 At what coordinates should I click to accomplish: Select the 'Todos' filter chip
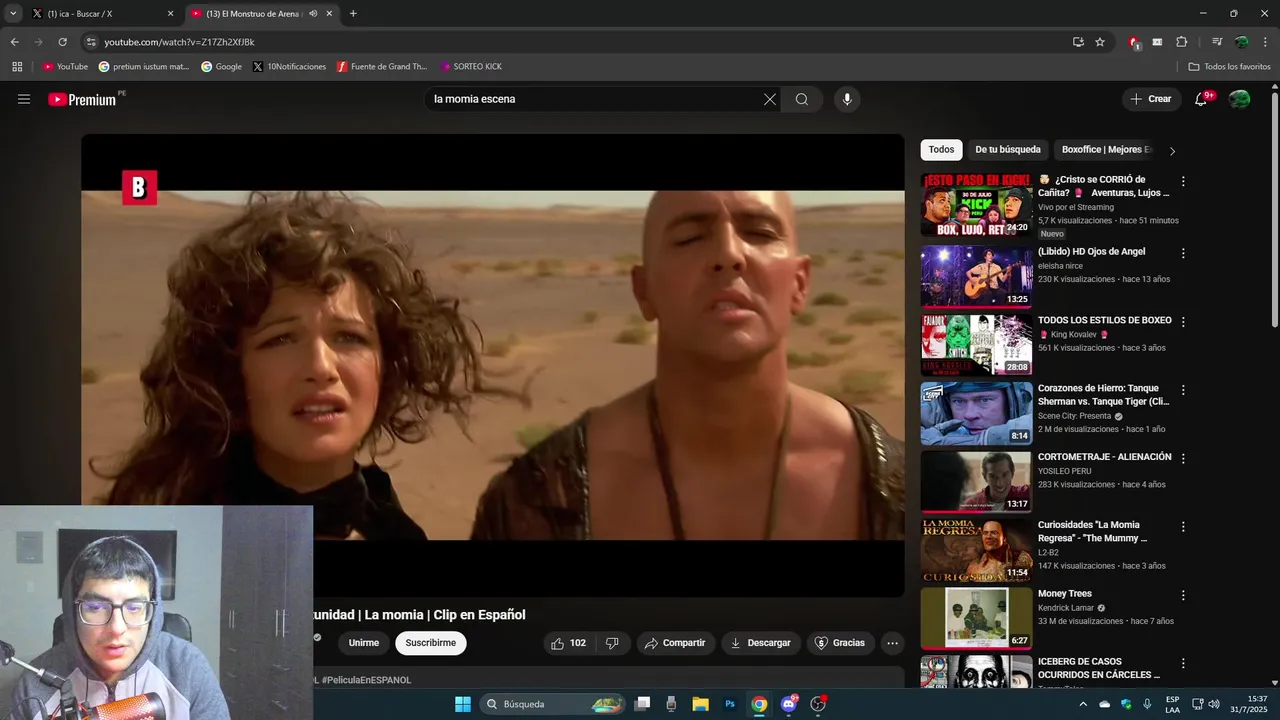pos(941,150)
